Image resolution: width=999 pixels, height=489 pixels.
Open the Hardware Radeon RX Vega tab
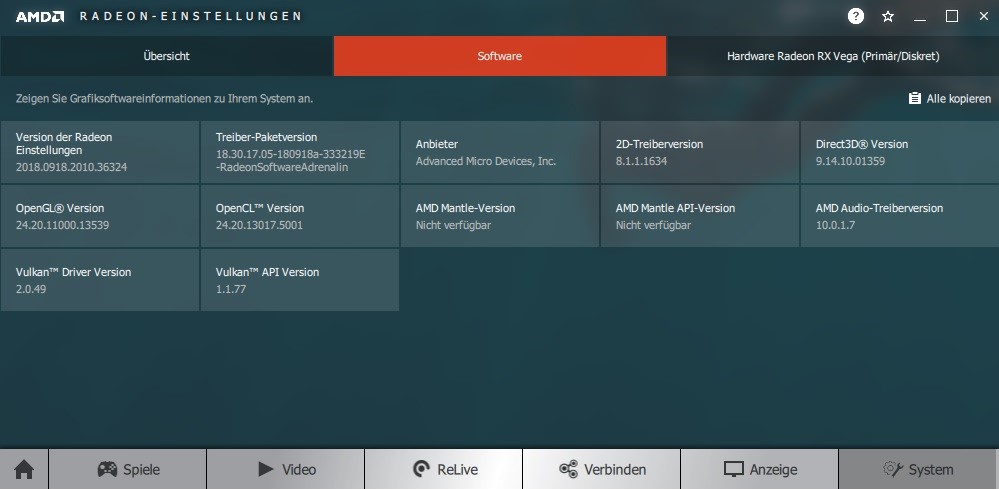click(x=833, y=56)
